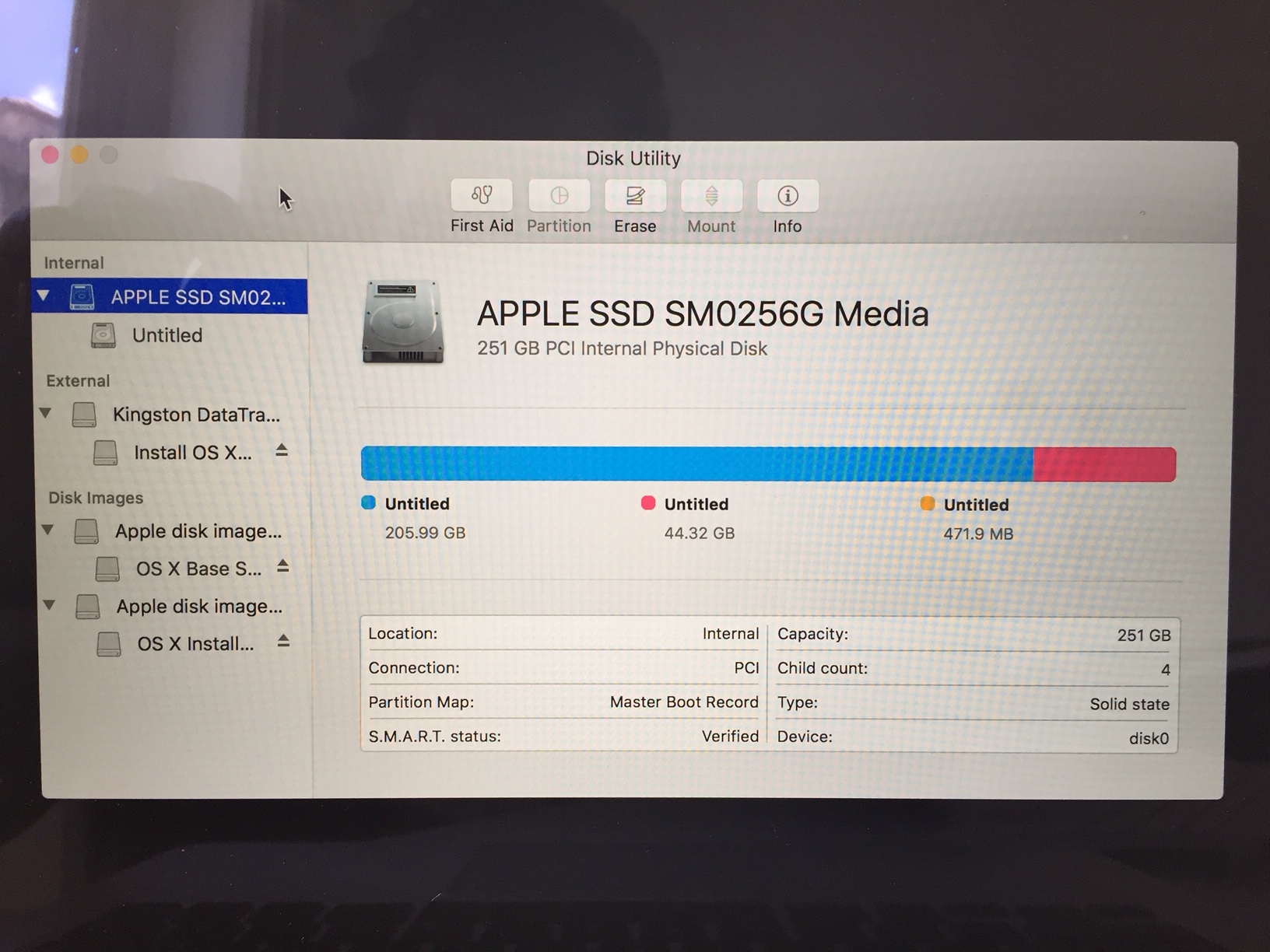The width and height of the screenshot is (1270, 952).
Task: Eject the OS X Install volume
Action: pyautogui.click(x=284, y=642)
